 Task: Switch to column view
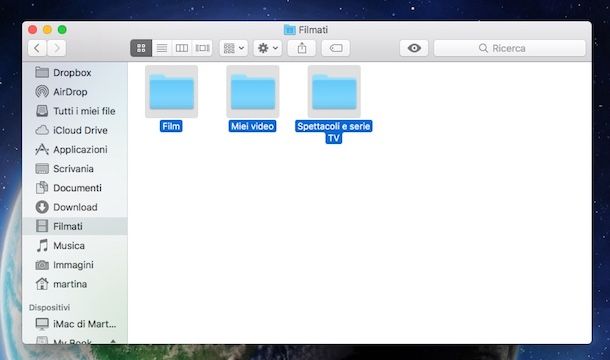pos(182,48)
